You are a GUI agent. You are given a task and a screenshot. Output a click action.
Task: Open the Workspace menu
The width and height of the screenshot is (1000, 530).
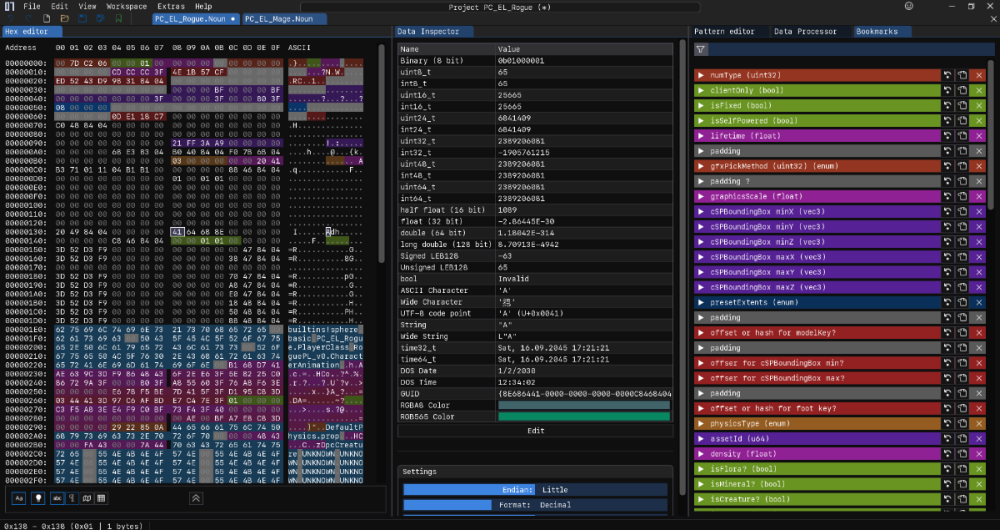pyautogui.click(x=126, y=6)
